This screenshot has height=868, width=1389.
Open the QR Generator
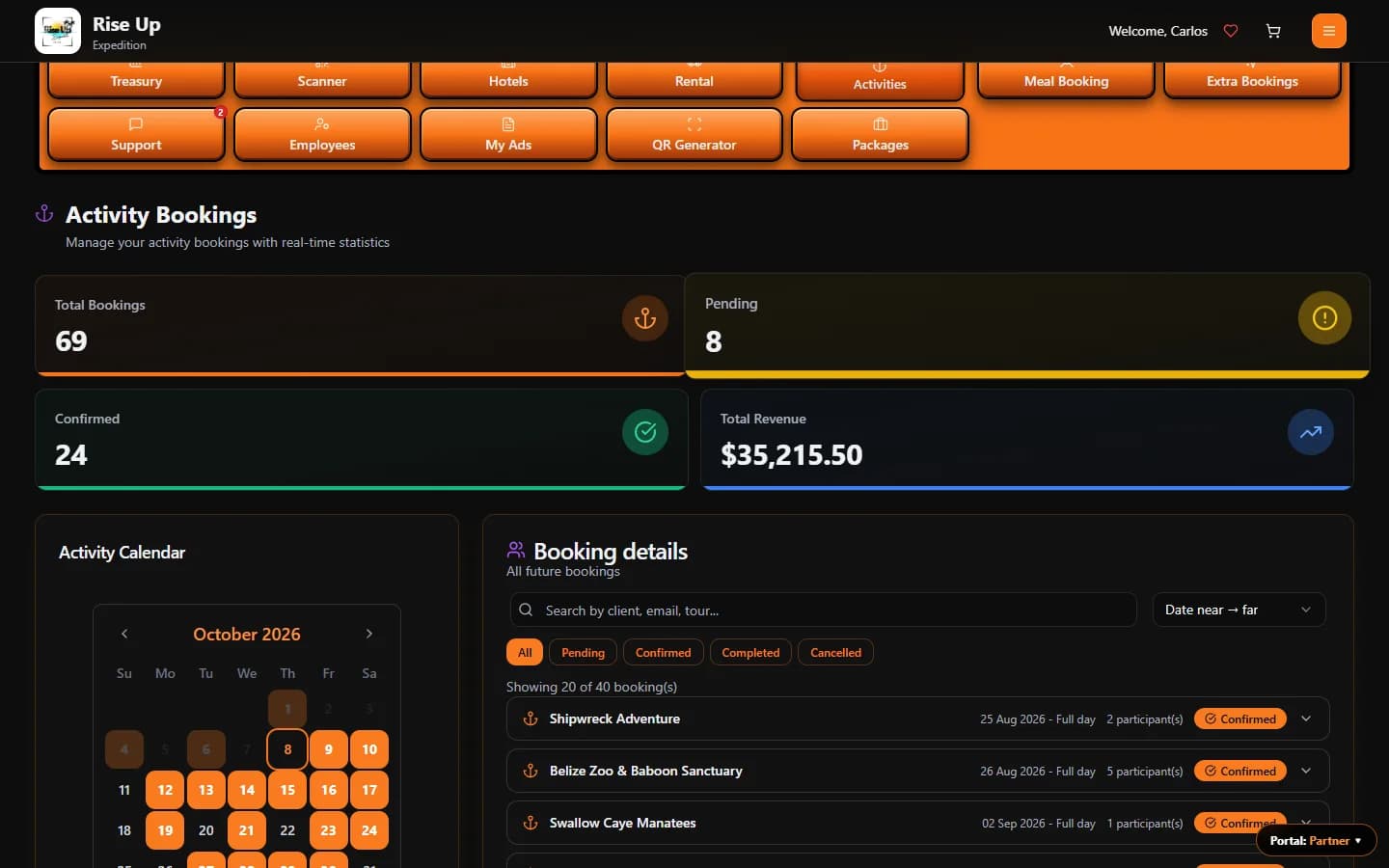click(694, 134)
